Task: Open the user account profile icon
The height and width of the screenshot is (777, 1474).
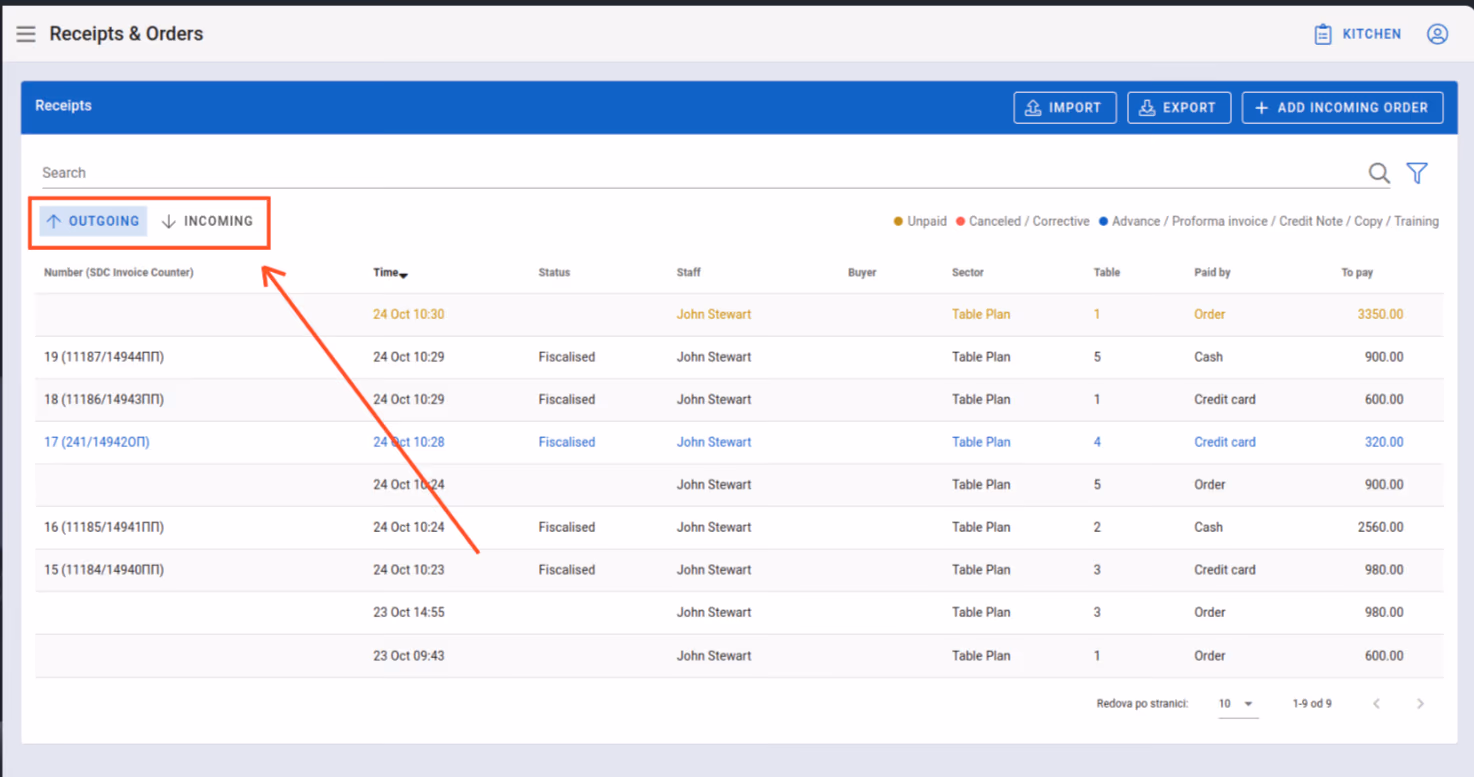Action: tap(1437, 34)
